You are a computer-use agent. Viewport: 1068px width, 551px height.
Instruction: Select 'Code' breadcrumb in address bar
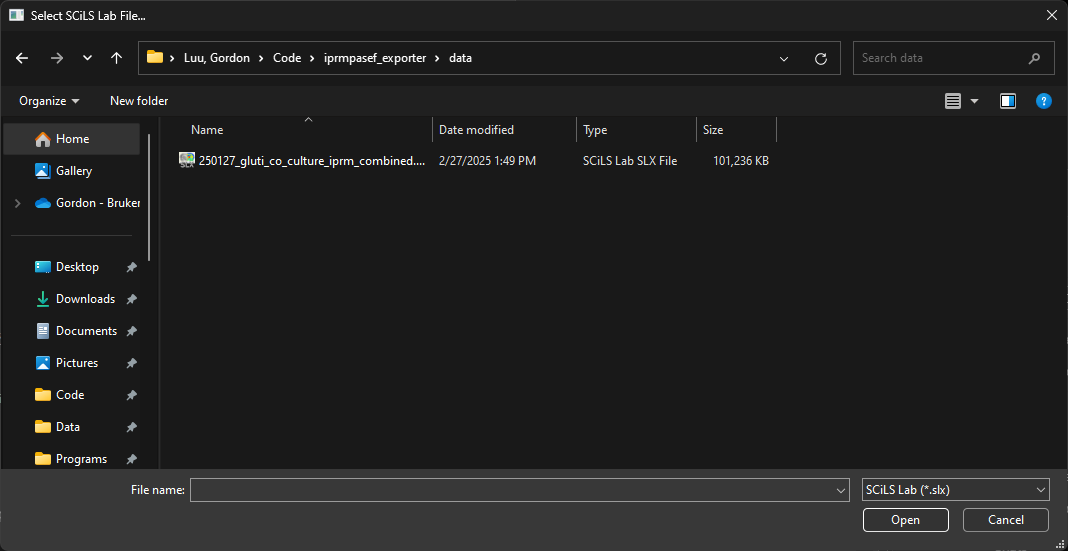click(x=287, y=58)
